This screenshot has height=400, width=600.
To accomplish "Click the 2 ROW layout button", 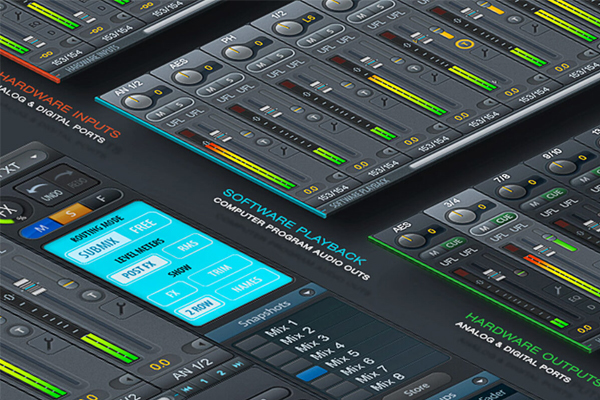I will [x=199, y=307].
